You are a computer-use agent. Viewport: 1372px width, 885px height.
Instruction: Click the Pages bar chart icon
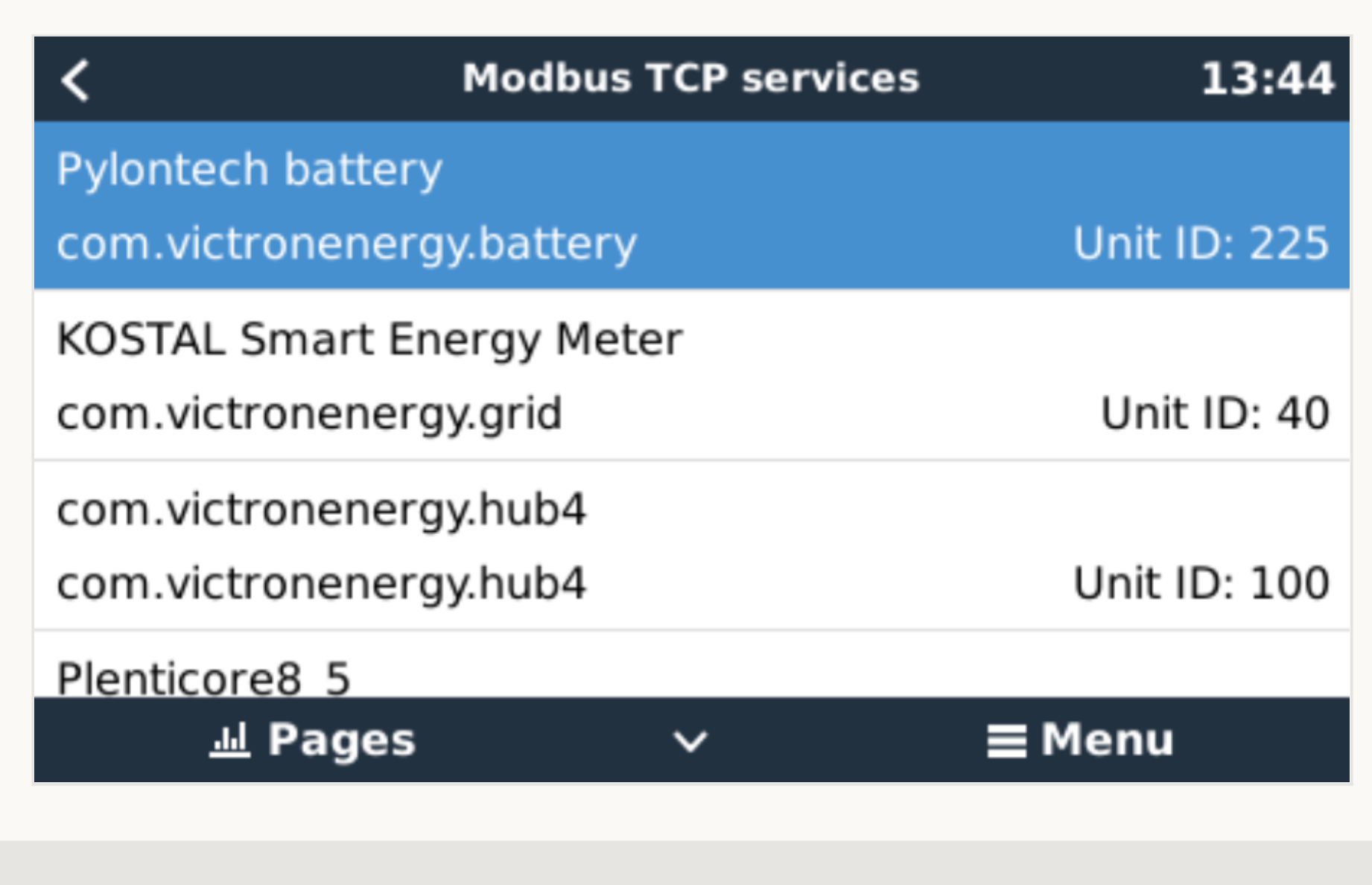(x=229, y=740)
